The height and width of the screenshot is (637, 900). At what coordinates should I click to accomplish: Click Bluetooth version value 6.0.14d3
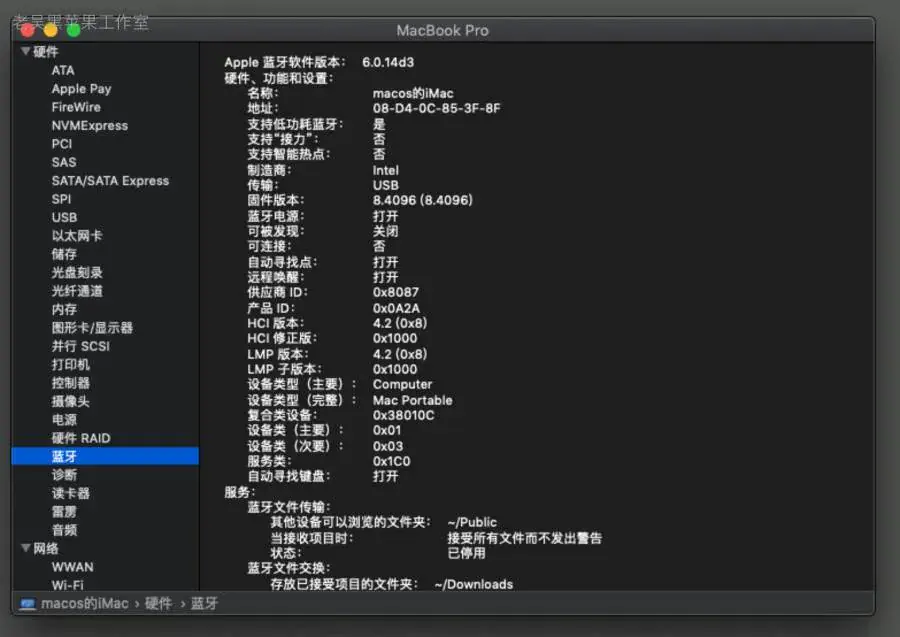pos(387,62)
